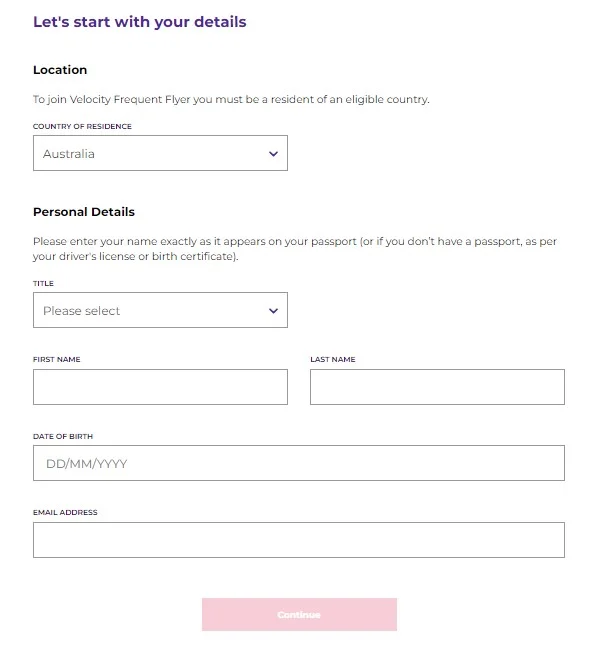Click the 'First Name' field label

[x=57, y=359]
